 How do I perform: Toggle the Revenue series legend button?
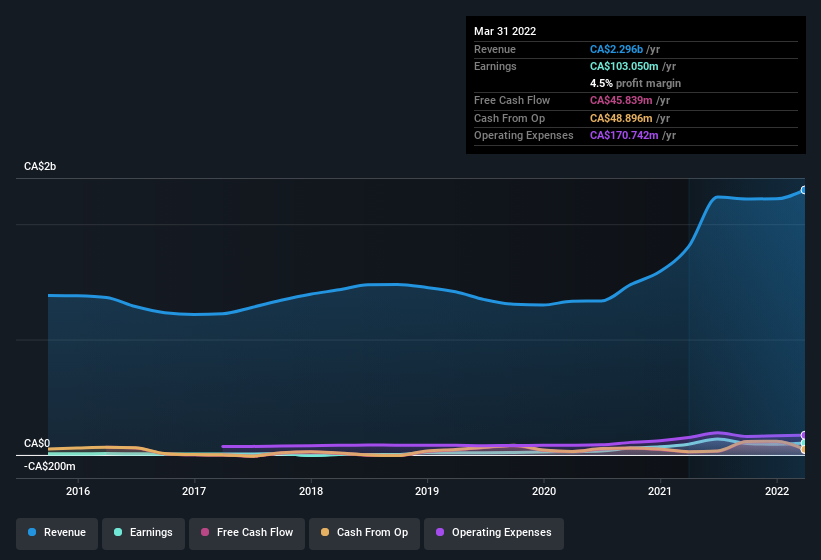tap(57, 533)
